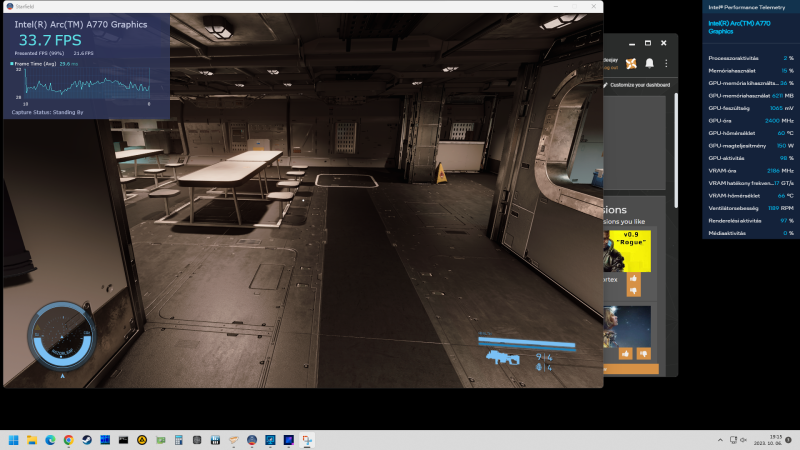This screenshot has width=800, height=450.
Task: Select the Renderelési aktivitás row
Action: [x=751, y=221]
